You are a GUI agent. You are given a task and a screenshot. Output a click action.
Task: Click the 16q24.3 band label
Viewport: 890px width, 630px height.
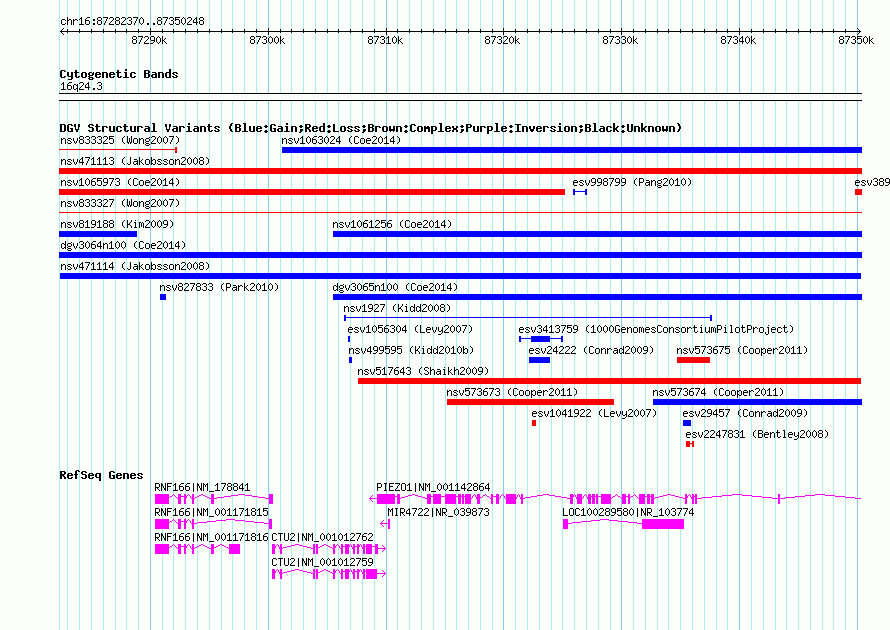click(81, 86)
